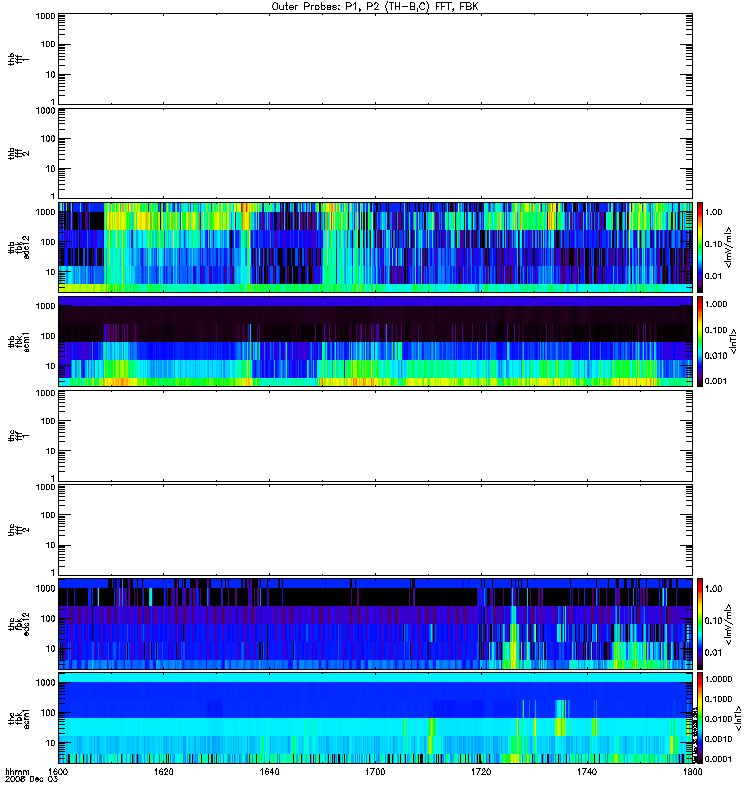Click the "thb fff 1" y-axis label
The image size is (750, 800).
[19, 59]
